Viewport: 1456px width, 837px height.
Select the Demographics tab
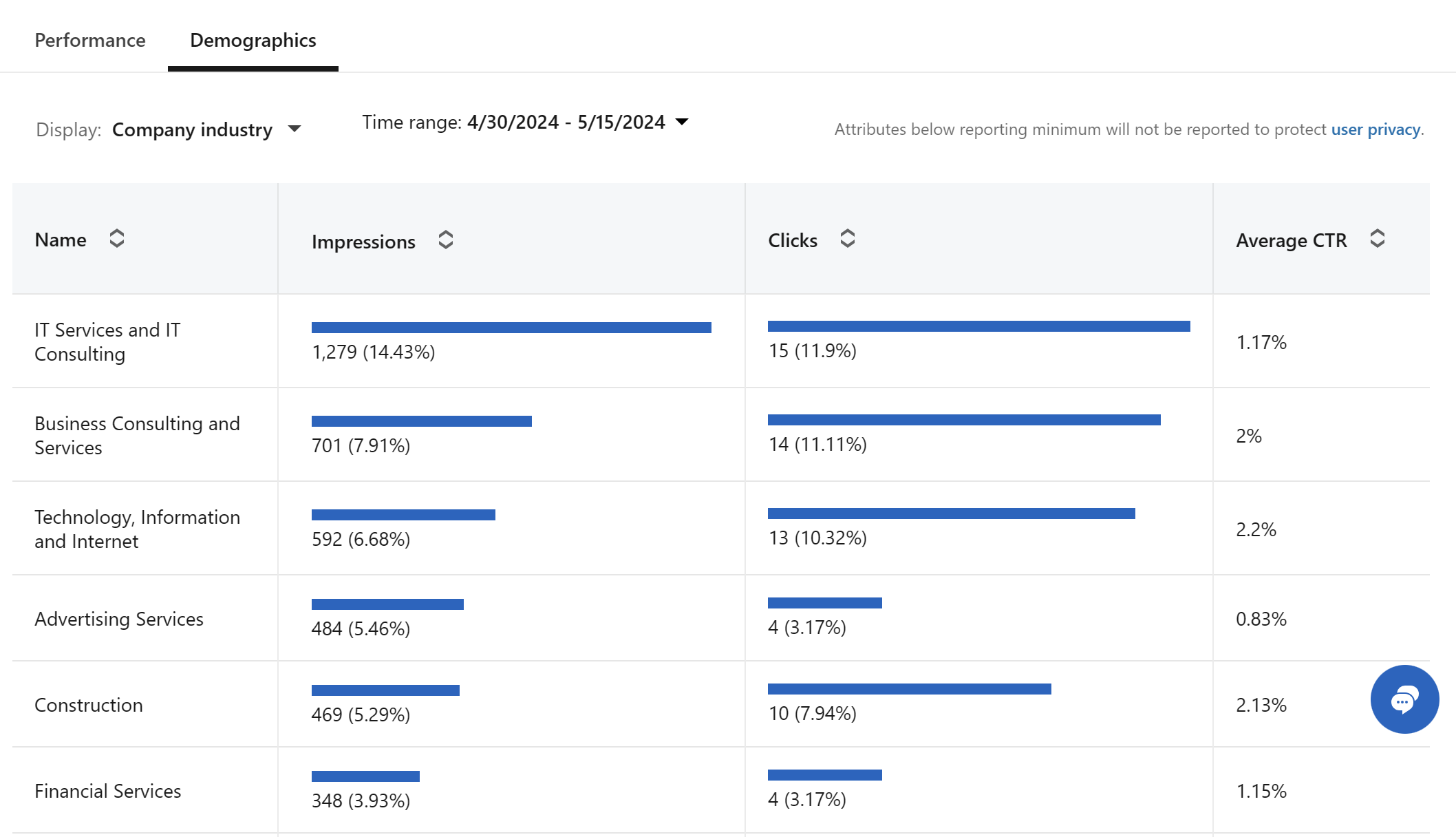point(253,40)
